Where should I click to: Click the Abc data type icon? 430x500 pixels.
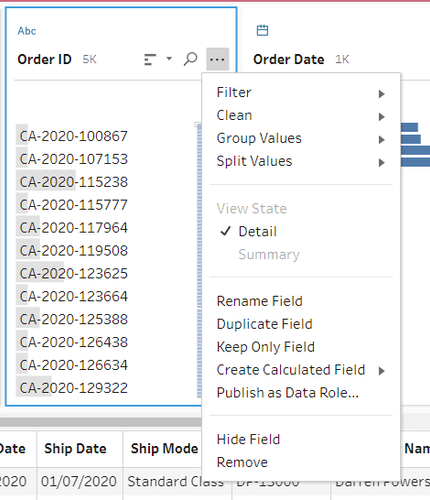click(x=27, y=31)
